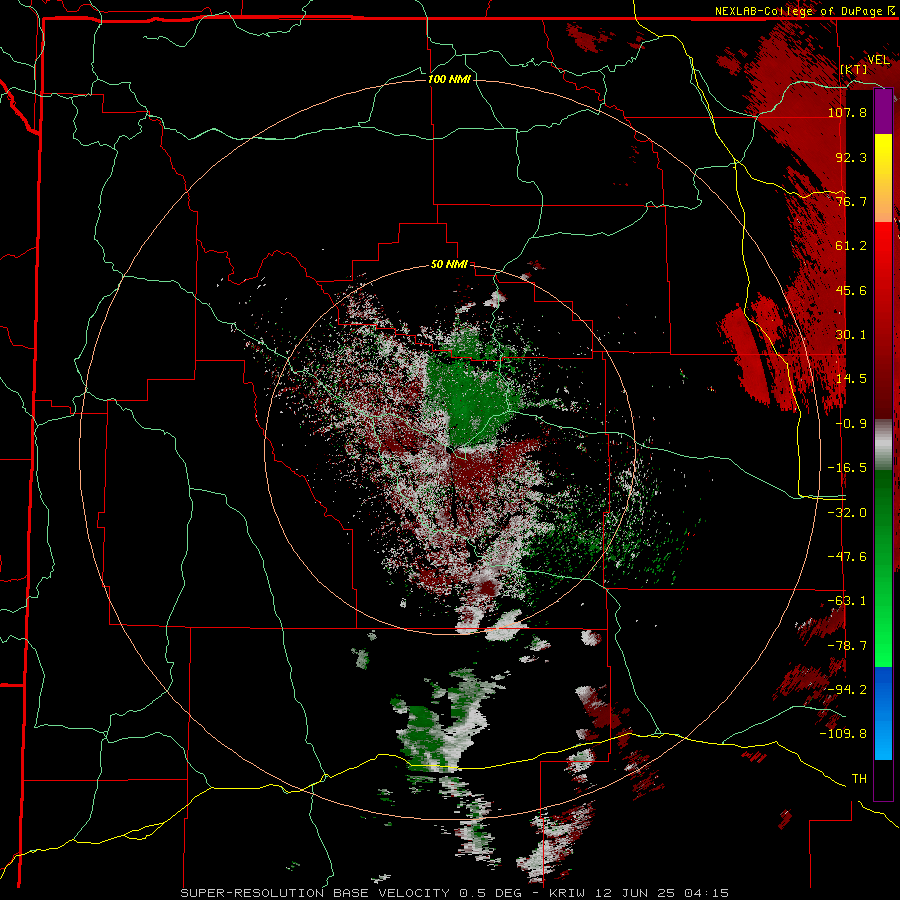Screen dimensions: 900x900
Task: Click the 76.7 scale value
Action: [x=851, y=201]
